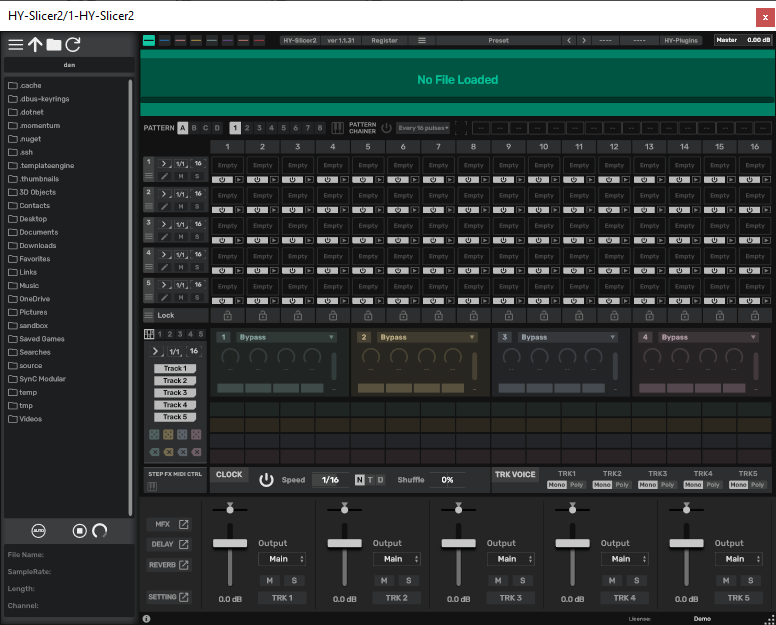Screen dimensions: 776x625
Task: Open the TRK 1 Output Main dropdown
Action: pos(281,559)
